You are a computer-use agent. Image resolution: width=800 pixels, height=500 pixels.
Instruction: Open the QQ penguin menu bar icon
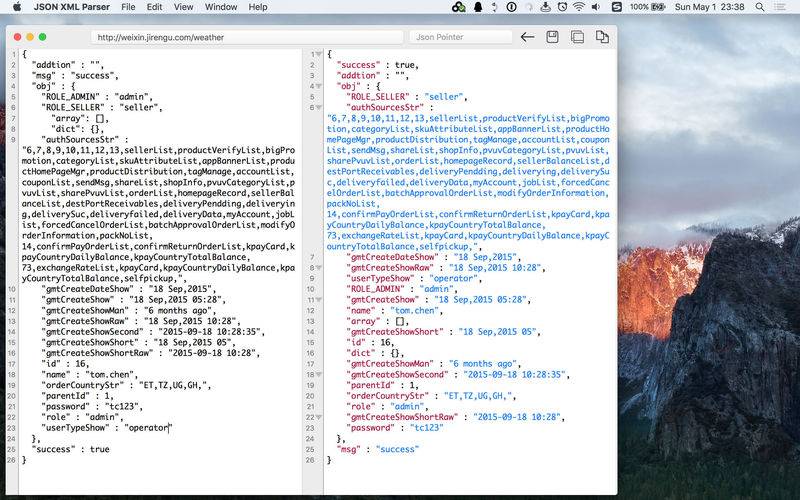pyautogui.click(x=478, y=7)
